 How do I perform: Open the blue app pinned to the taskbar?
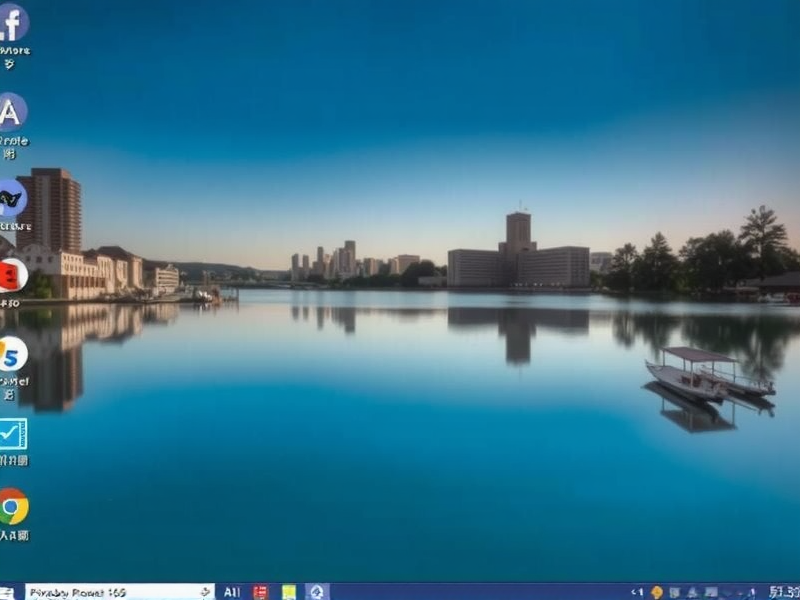click(x=318, y=590)
